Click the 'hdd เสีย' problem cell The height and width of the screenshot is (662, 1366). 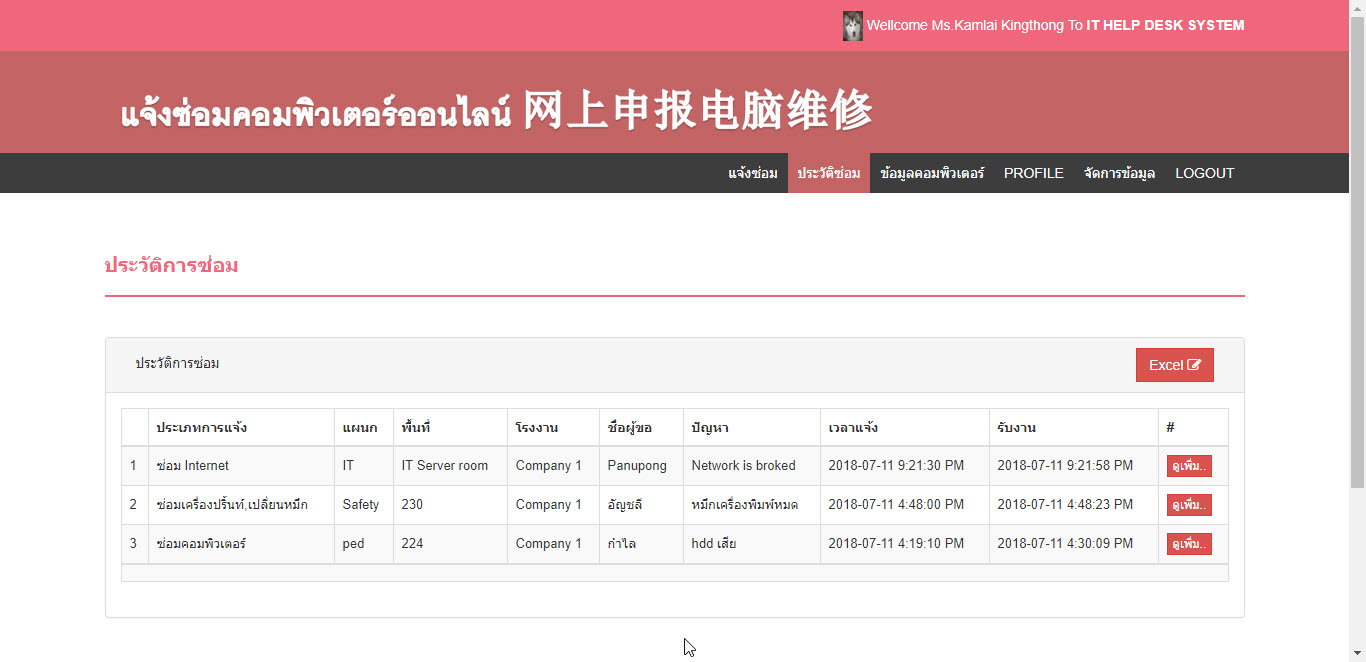[752, 544]
